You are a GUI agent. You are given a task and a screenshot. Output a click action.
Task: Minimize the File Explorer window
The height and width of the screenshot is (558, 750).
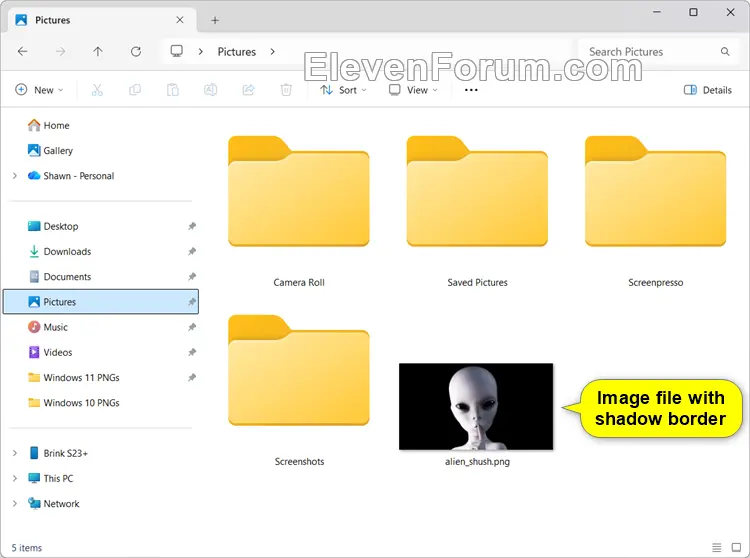657,12
